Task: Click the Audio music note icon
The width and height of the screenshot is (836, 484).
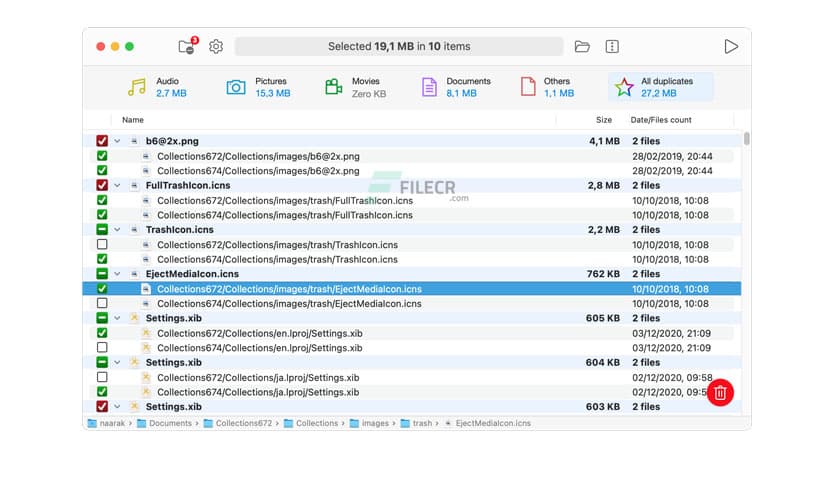Action: pos(137,87)
